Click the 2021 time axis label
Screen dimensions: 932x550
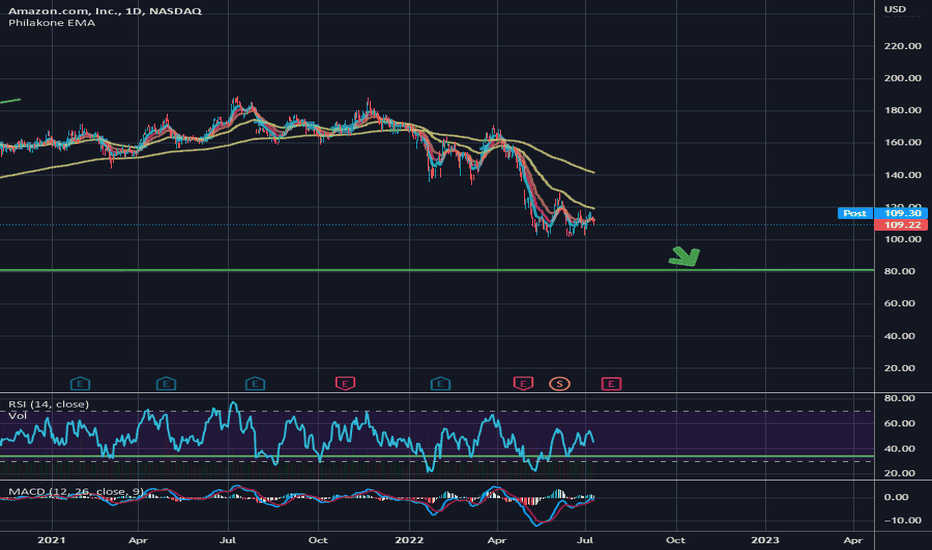[52, 540]
